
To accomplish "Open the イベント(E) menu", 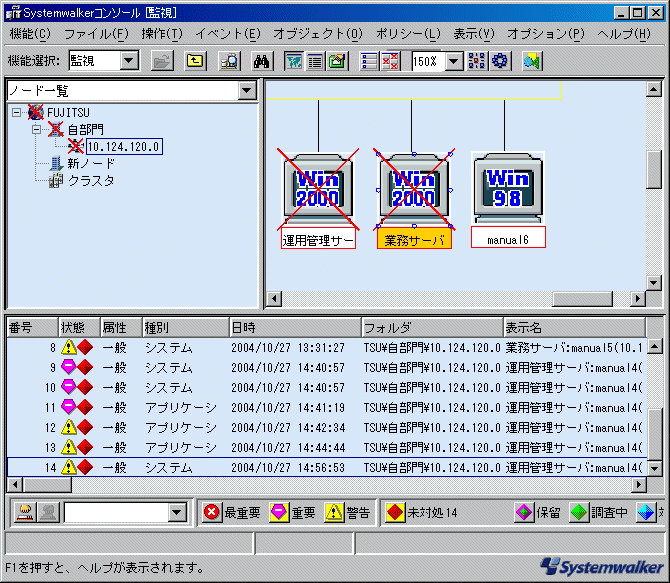I will 228,33.
